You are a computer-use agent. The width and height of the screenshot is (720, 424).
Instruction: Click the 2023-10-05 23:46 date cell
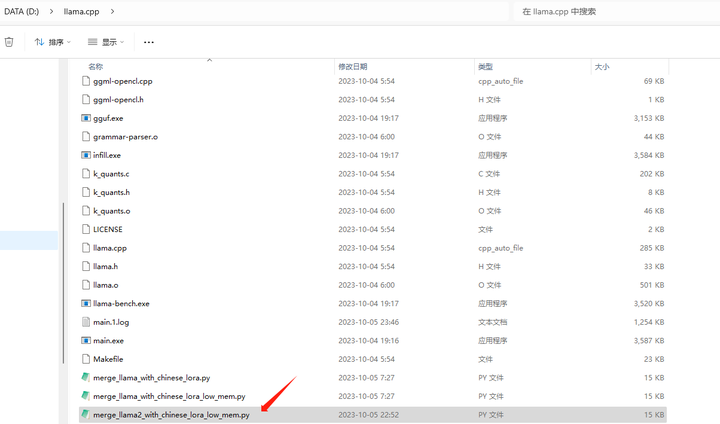pyautogui.click(x=369, y=322)
